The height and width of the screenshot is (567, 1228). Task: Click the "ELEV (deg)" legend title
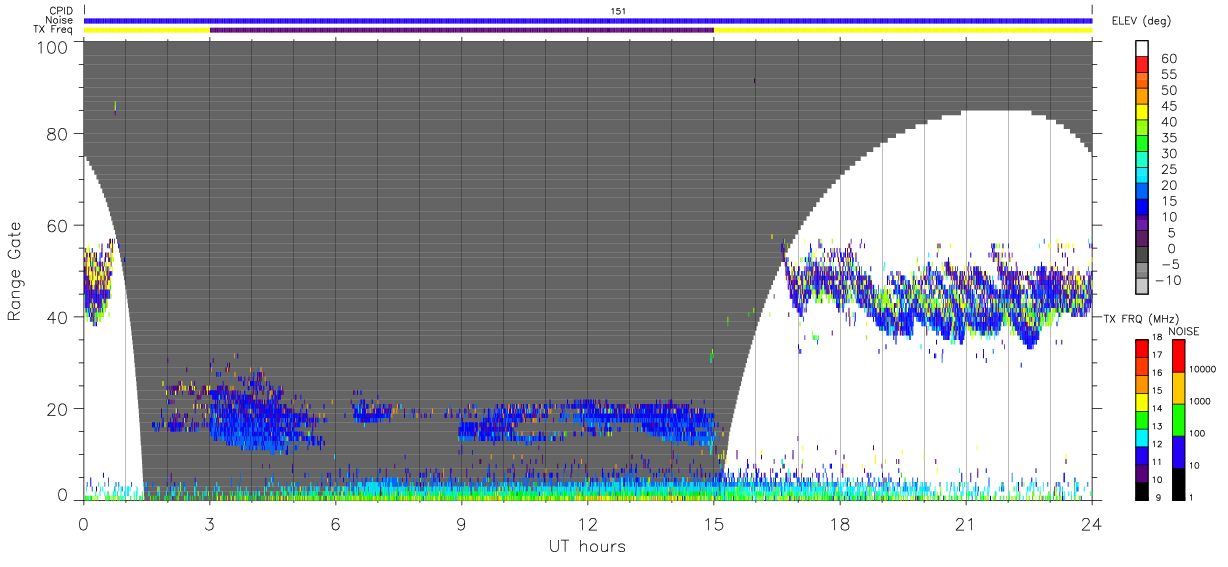[1141, 20]
